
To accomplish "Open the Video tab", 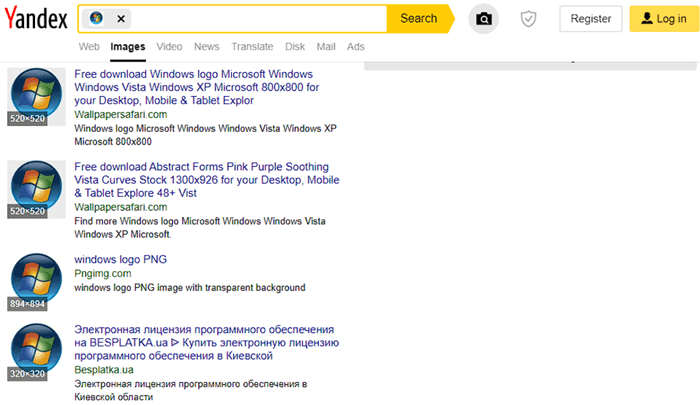I will pos(169,46).
